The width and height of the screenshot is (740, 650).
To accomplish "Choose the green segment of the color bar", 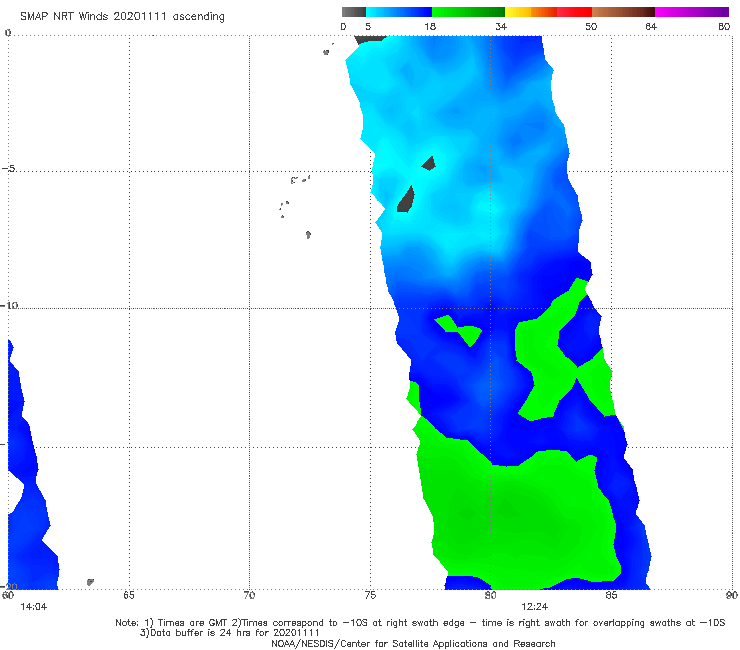I will (x=468, y=12).
